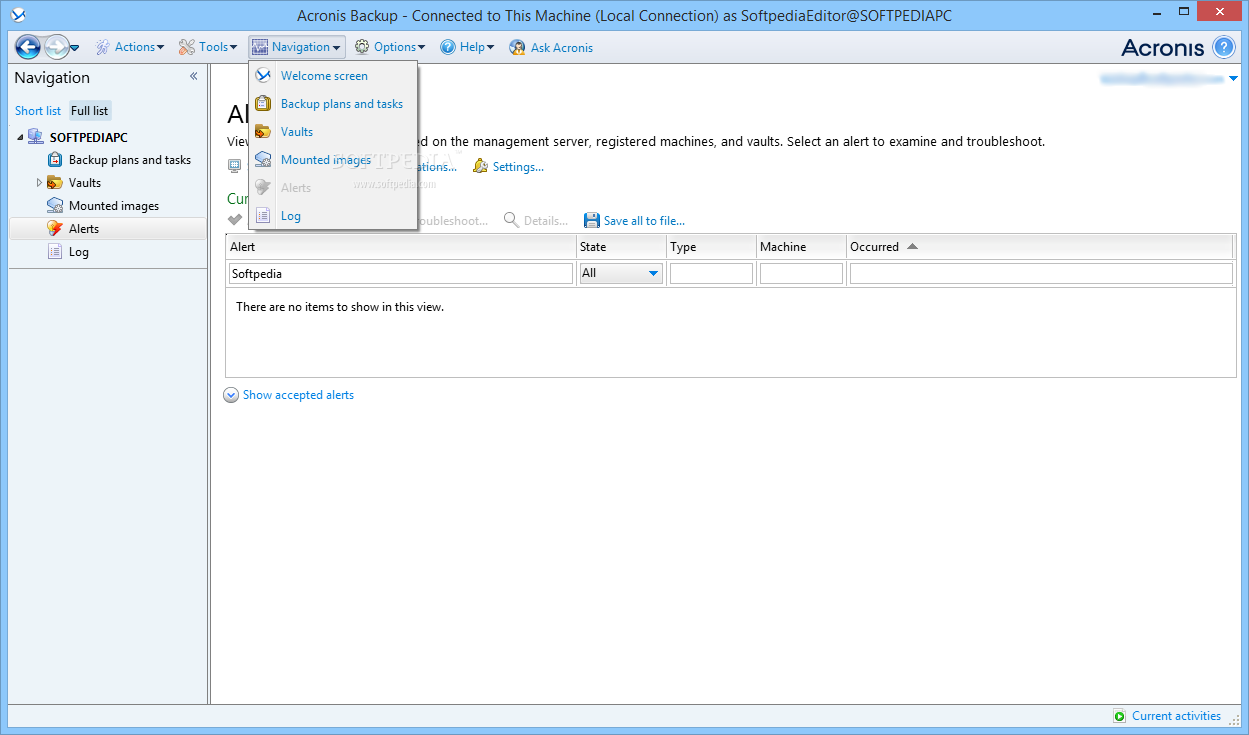Screen dimensions: 1249x735
Task: Click the Vaults folder icon in sidebar
Action: (x=55, y=183)
